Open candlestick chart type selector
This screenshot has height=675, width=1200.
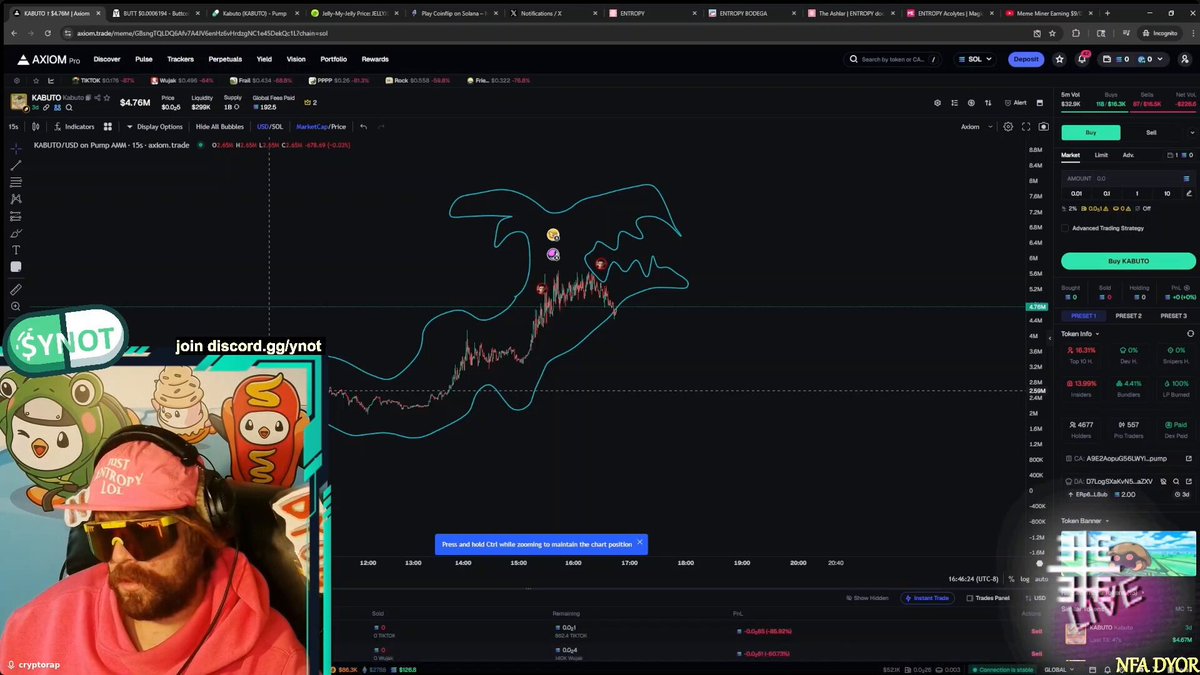36,127
